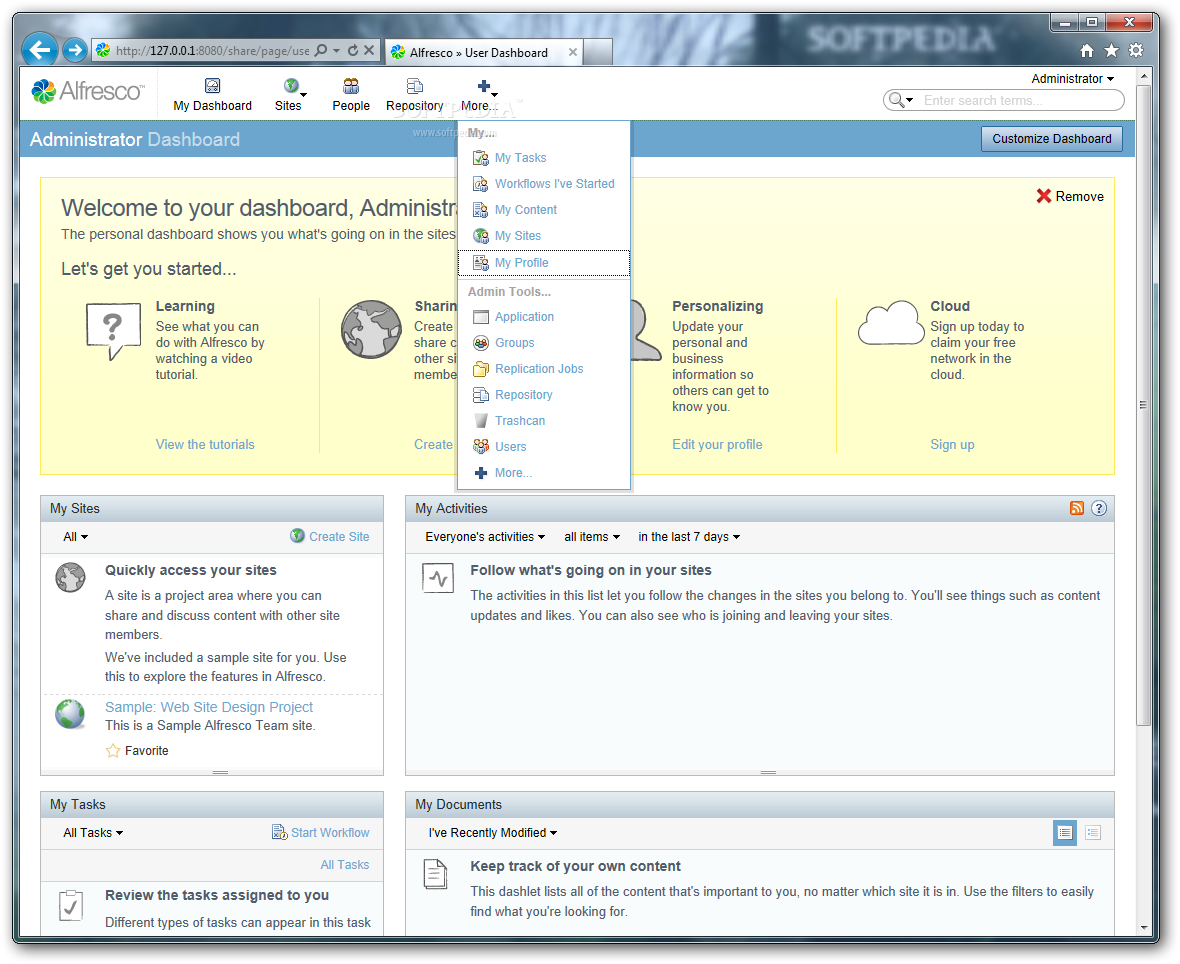The width and height of the screenshot is (1180, 964).
Task: Open the Edit your profile link
Action: (717, 444)
